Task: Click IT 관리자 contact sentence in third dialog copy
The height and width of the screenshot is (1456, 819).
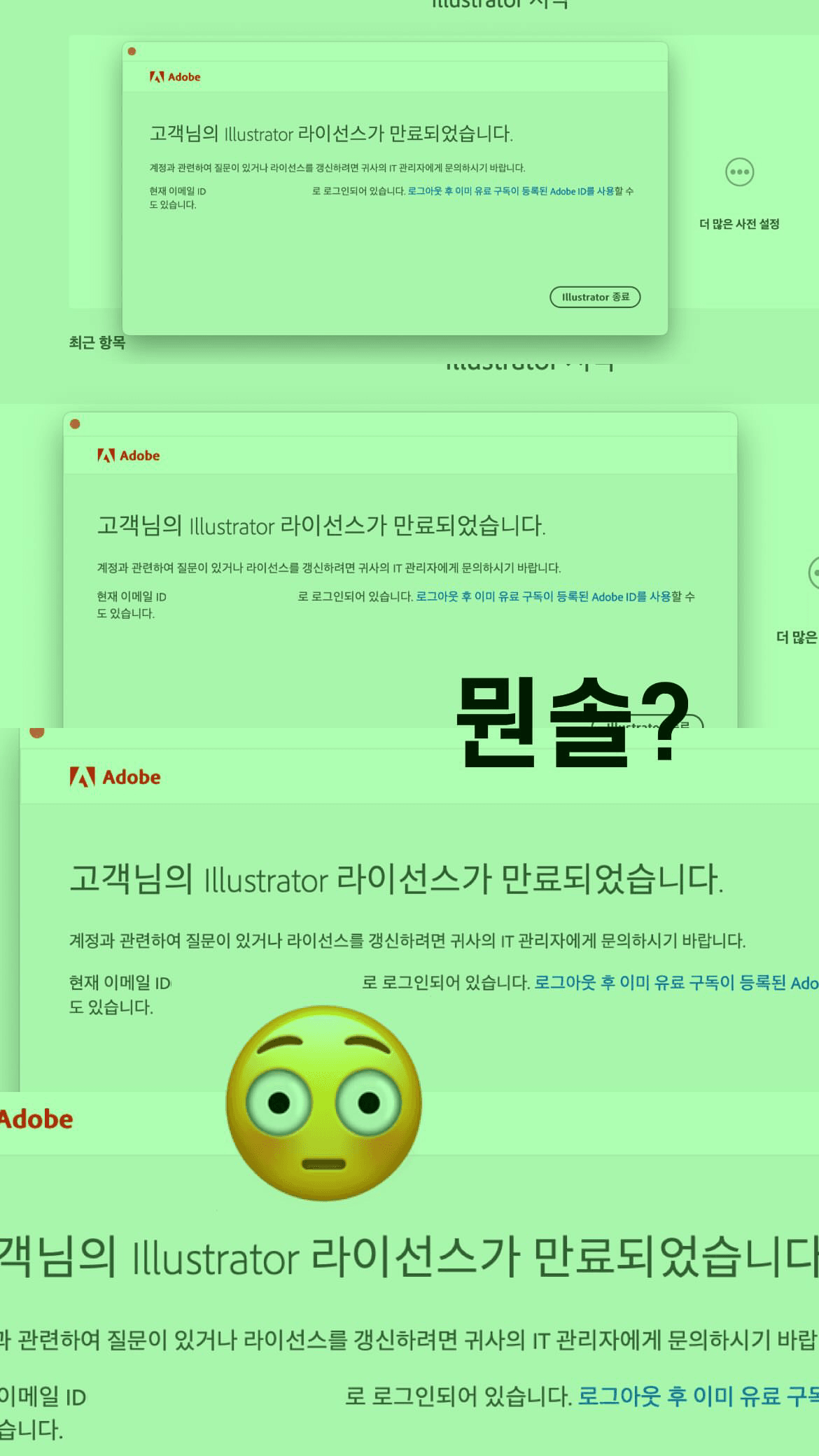Action: click(407, 940)
